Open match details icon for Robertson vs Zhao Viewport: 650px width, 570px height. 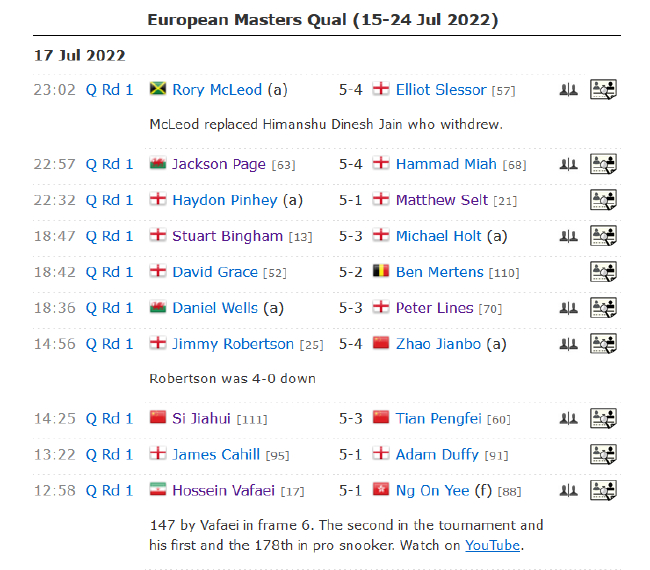tap(603, 344)
